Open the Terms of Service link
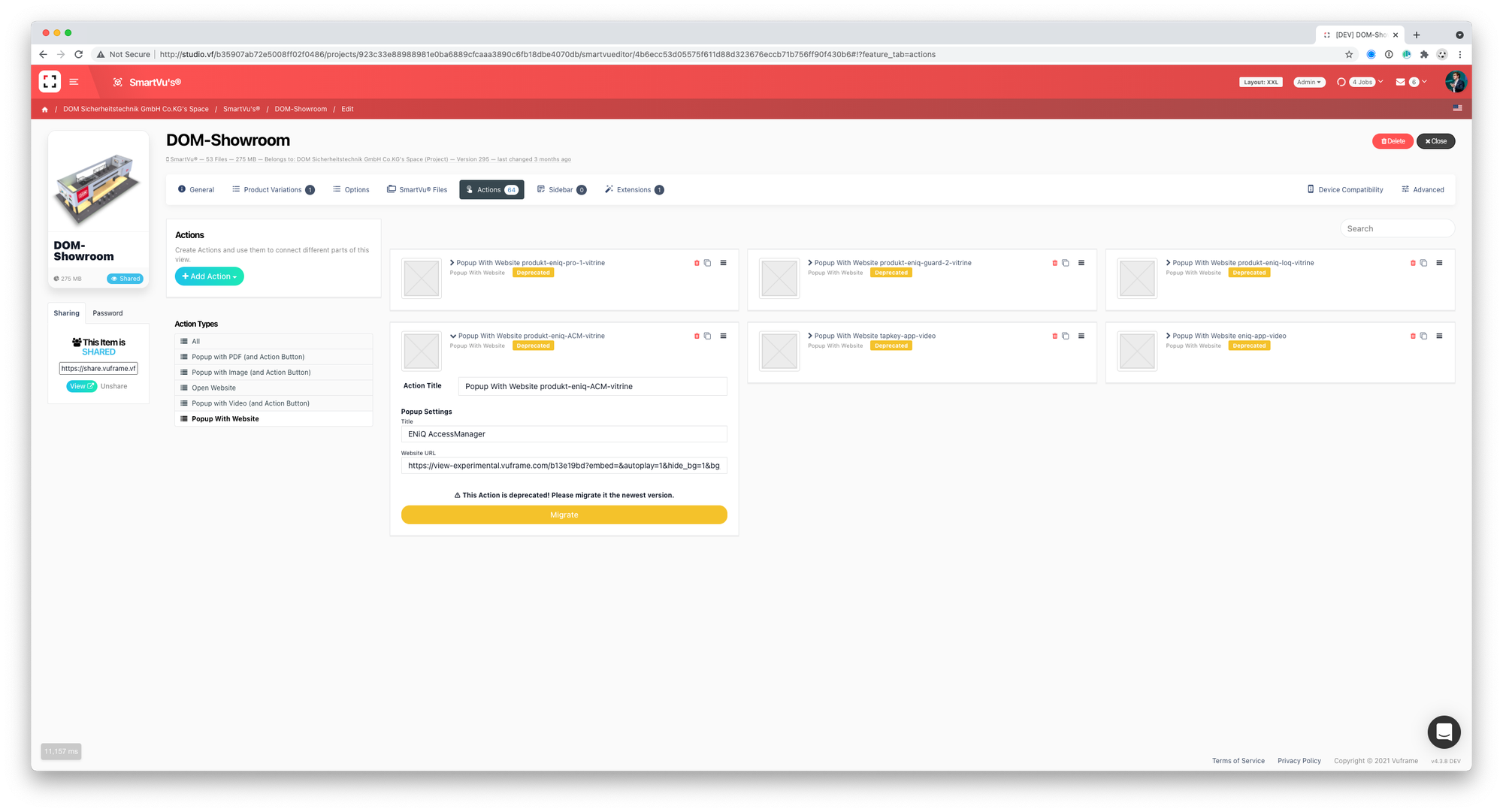Screen dimensions: 1503x812 (x=1238, y=761)
